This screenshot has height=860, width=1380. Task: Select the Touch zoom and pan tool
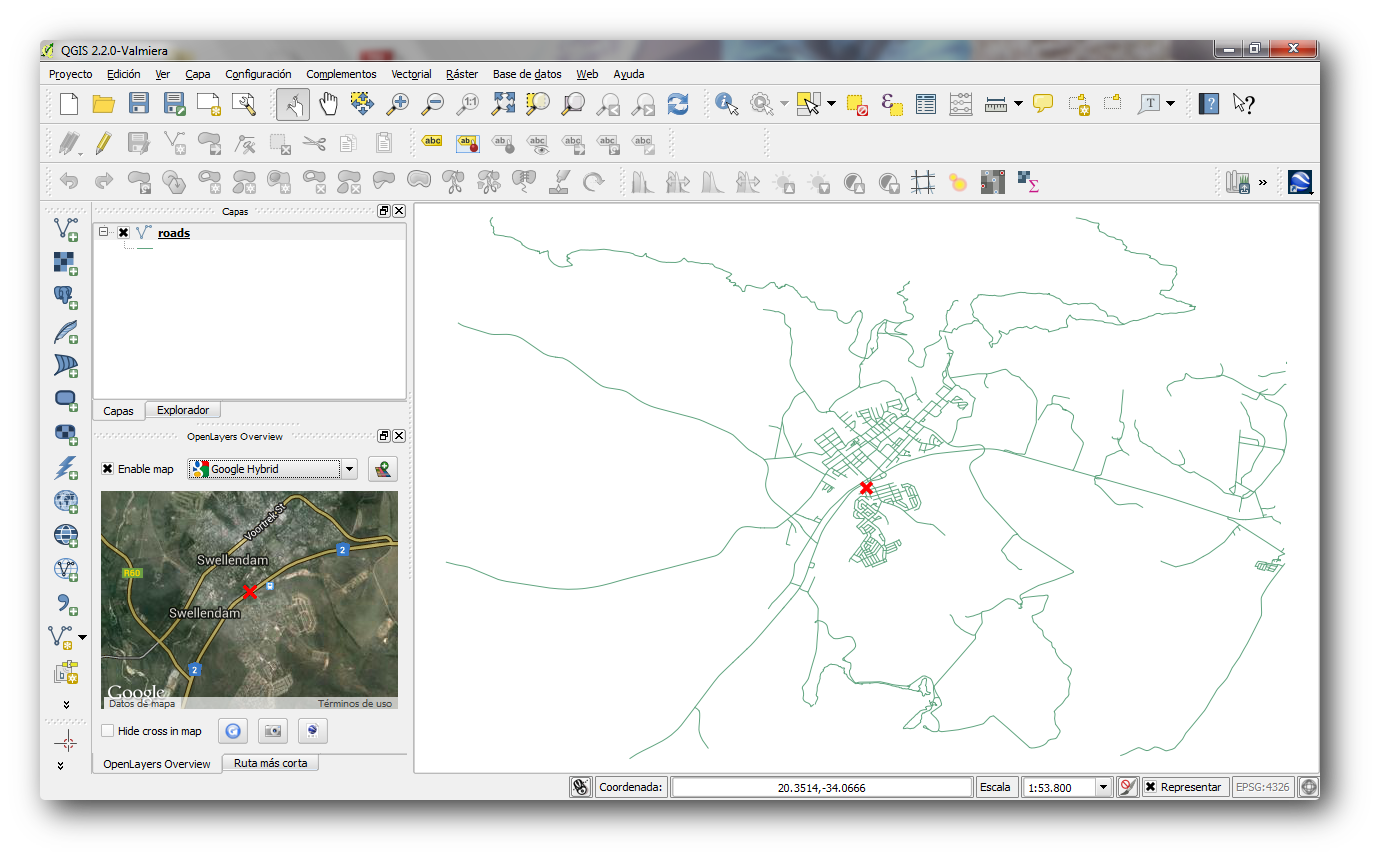[x=293, y=103]
